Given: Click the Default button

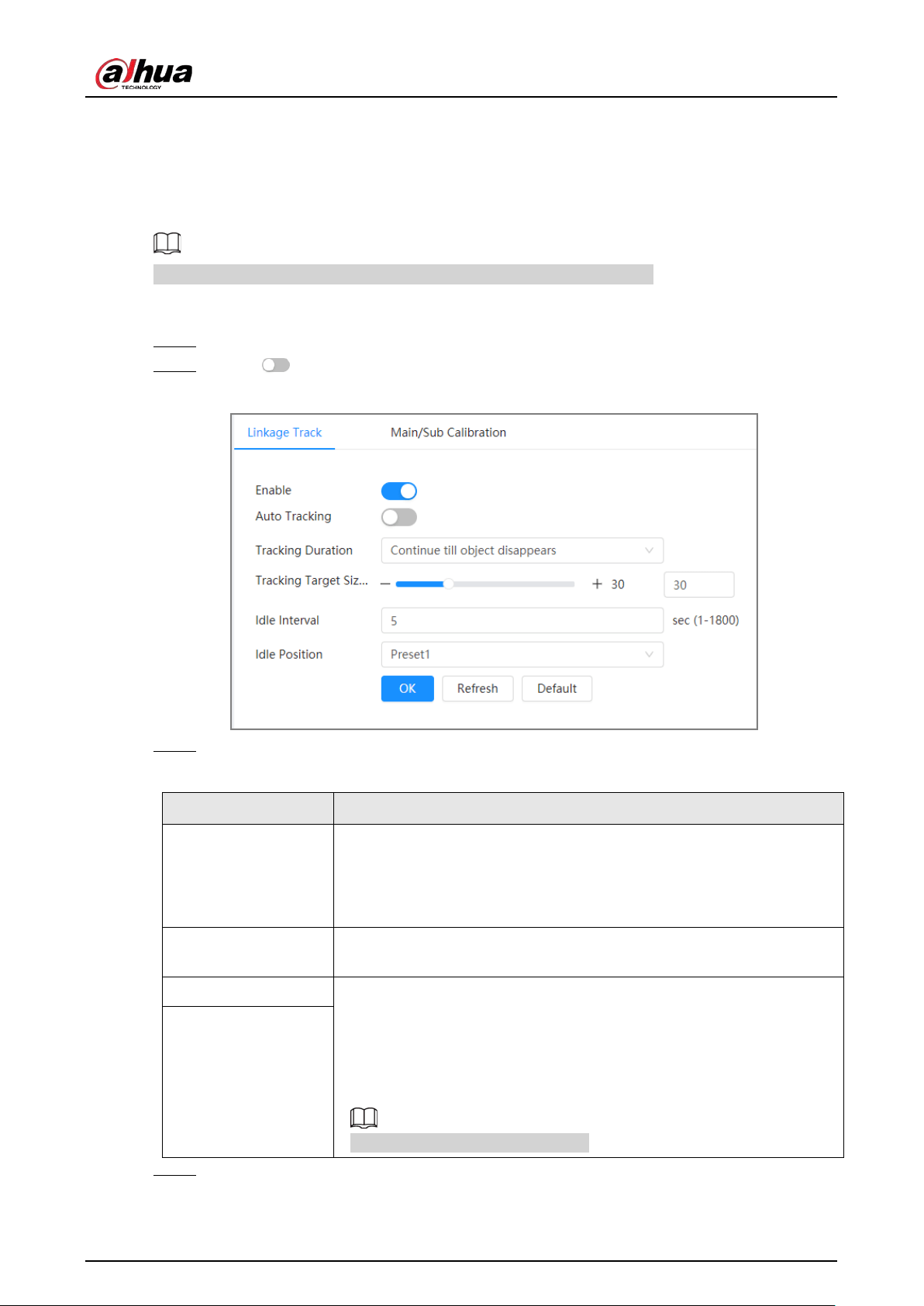Looking at the screenshot, I should (x=557, y=688).
